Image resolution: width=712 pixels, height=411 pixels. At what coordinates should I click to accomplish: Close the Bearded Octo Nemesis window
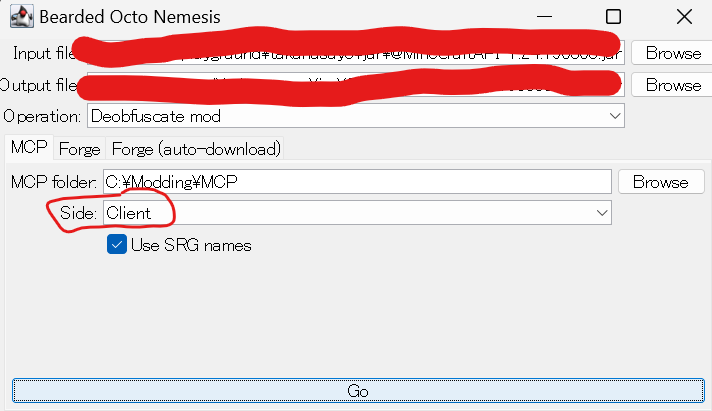683,17
